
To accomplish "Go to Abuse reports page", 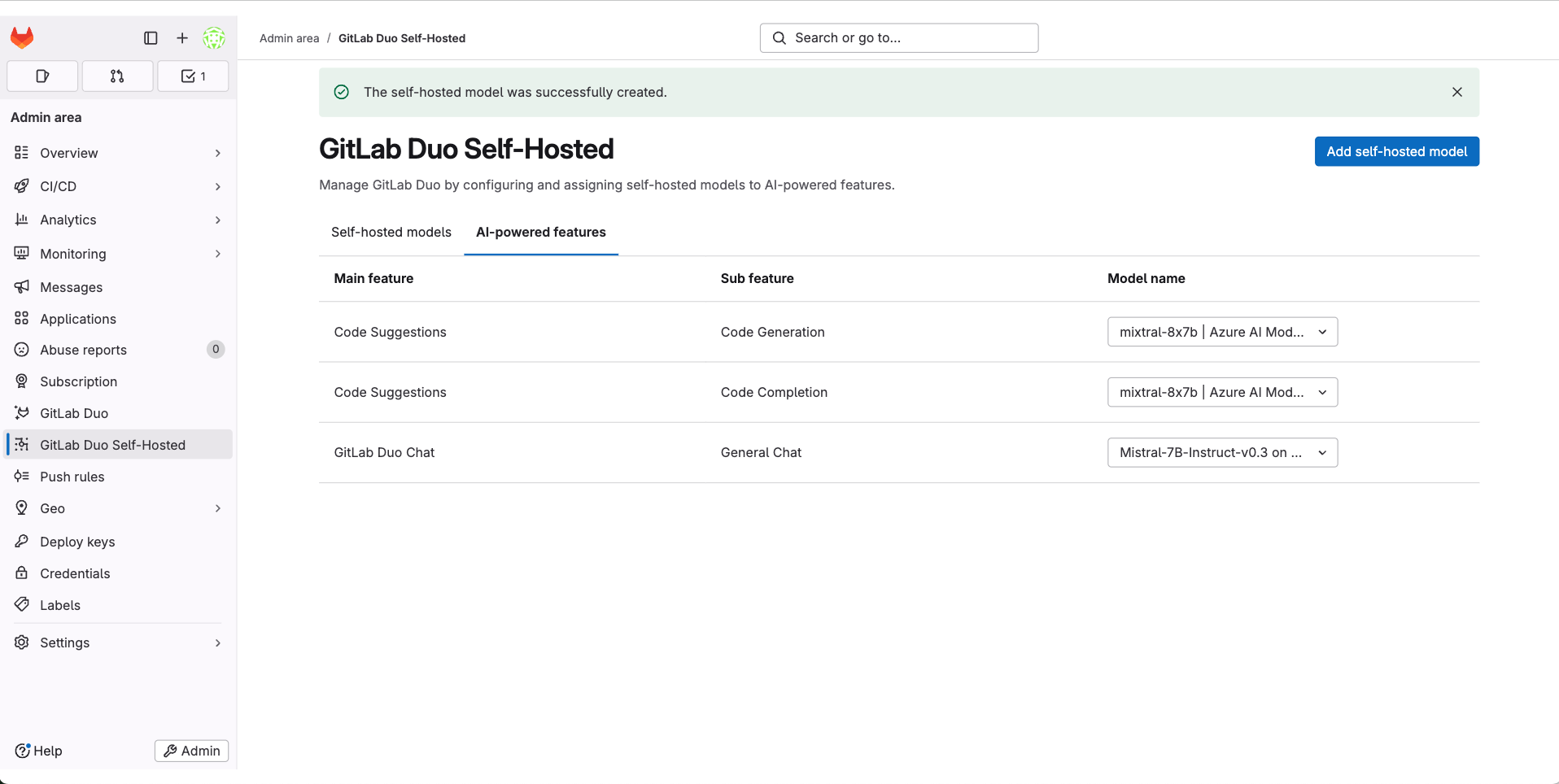I will pyautogui.click(x=118, y=350).
